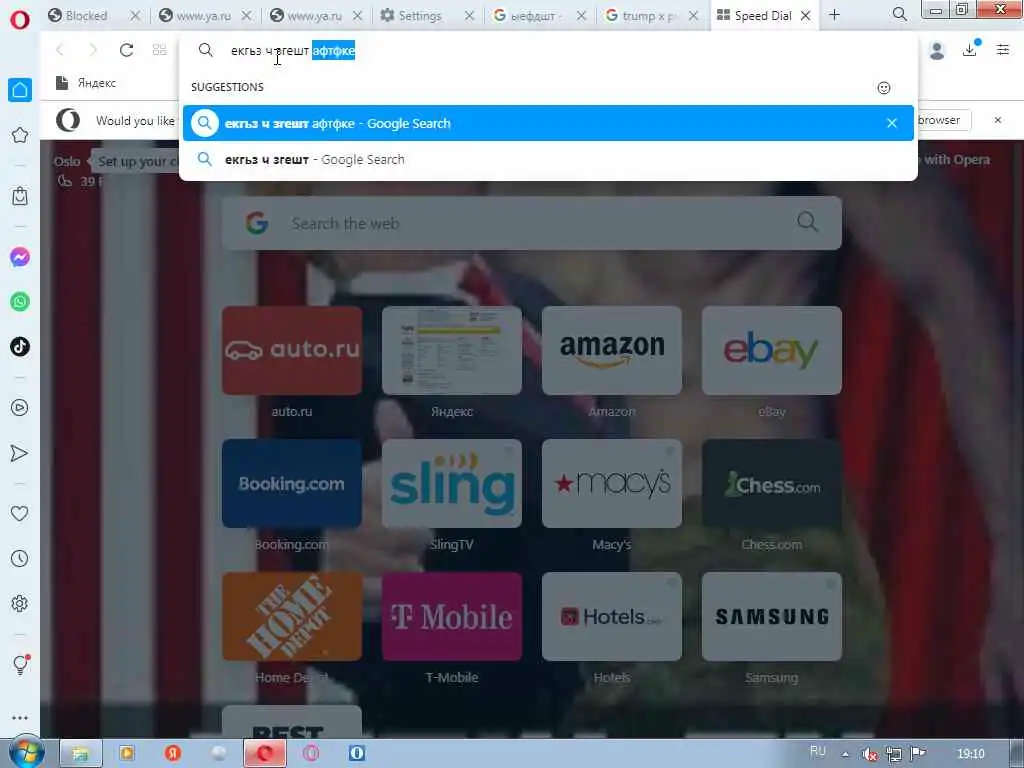Image resolution: width=1024 pixels, height=768 pixels.
Task: Dismiss the default browser prompt bar
Action: 997,120
